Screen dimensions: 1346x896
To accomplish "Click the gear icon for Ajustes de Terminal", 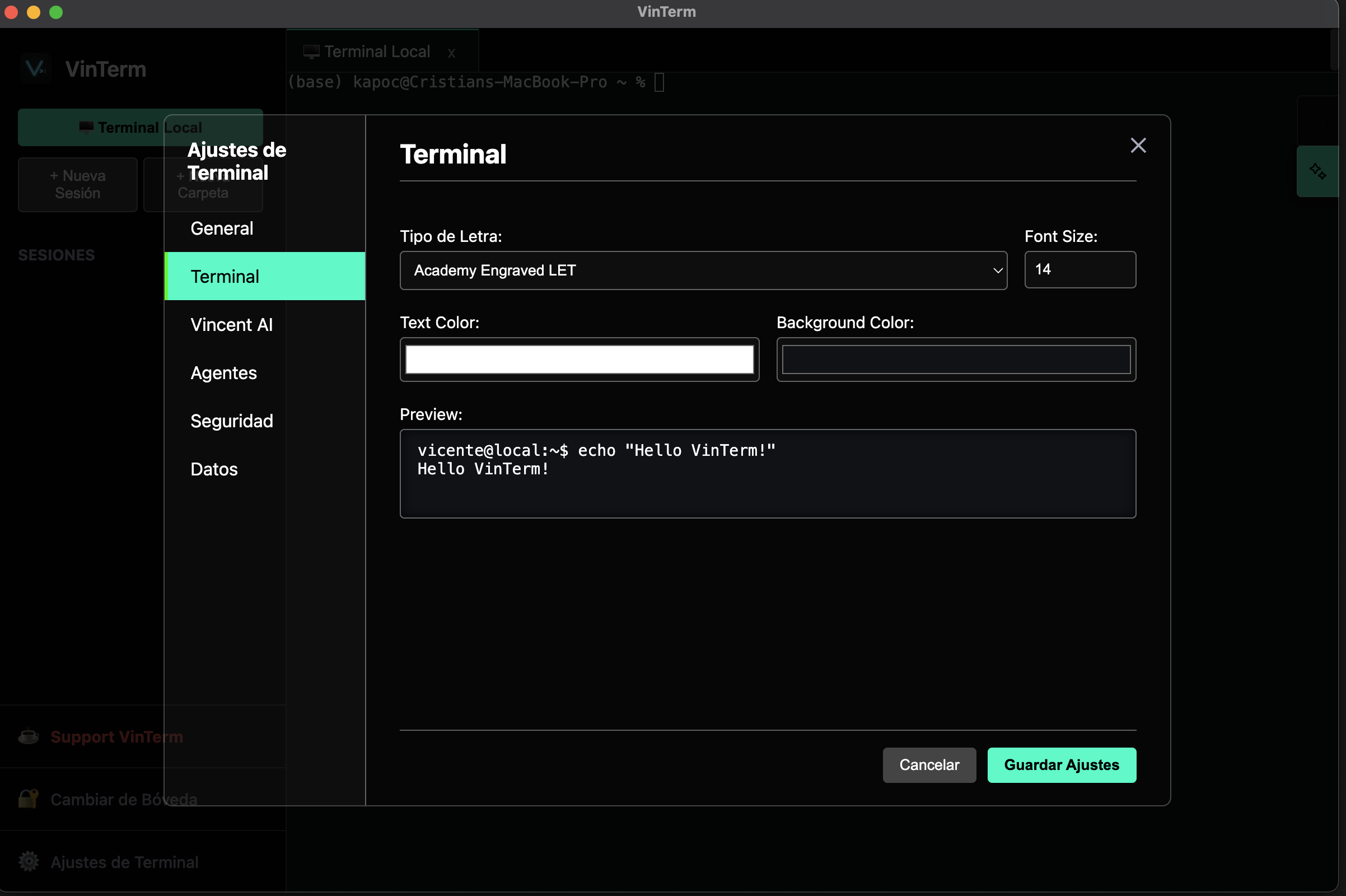I will click(x=29, y=861).
